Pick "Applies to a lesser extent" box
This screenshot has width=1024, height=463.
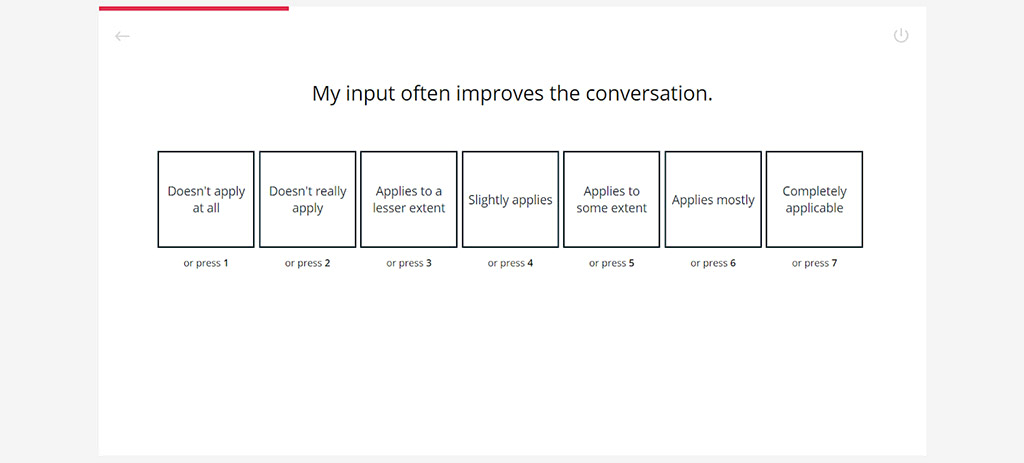(409, 199)
